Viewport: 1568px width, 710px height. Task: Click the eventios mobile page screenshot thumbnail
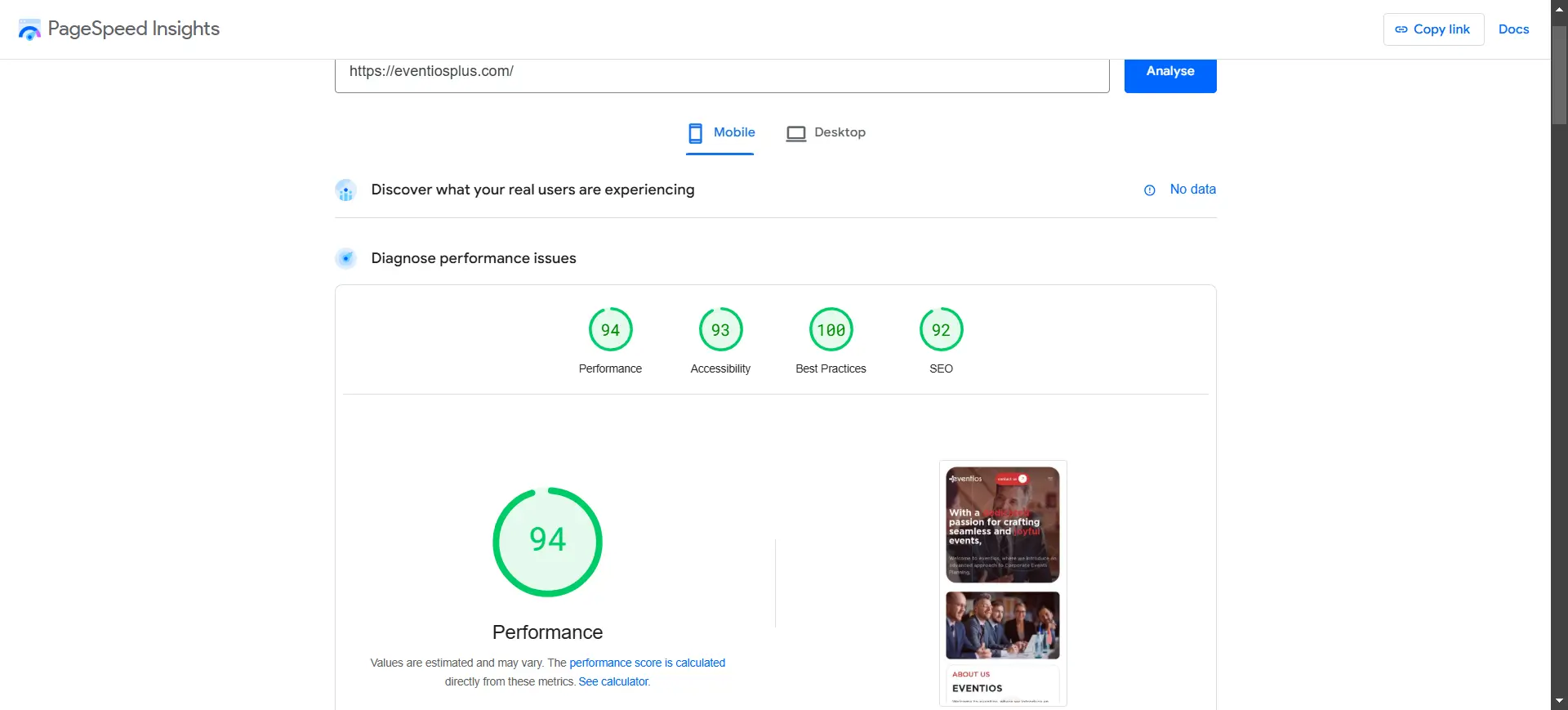[x=1003, y=583]
